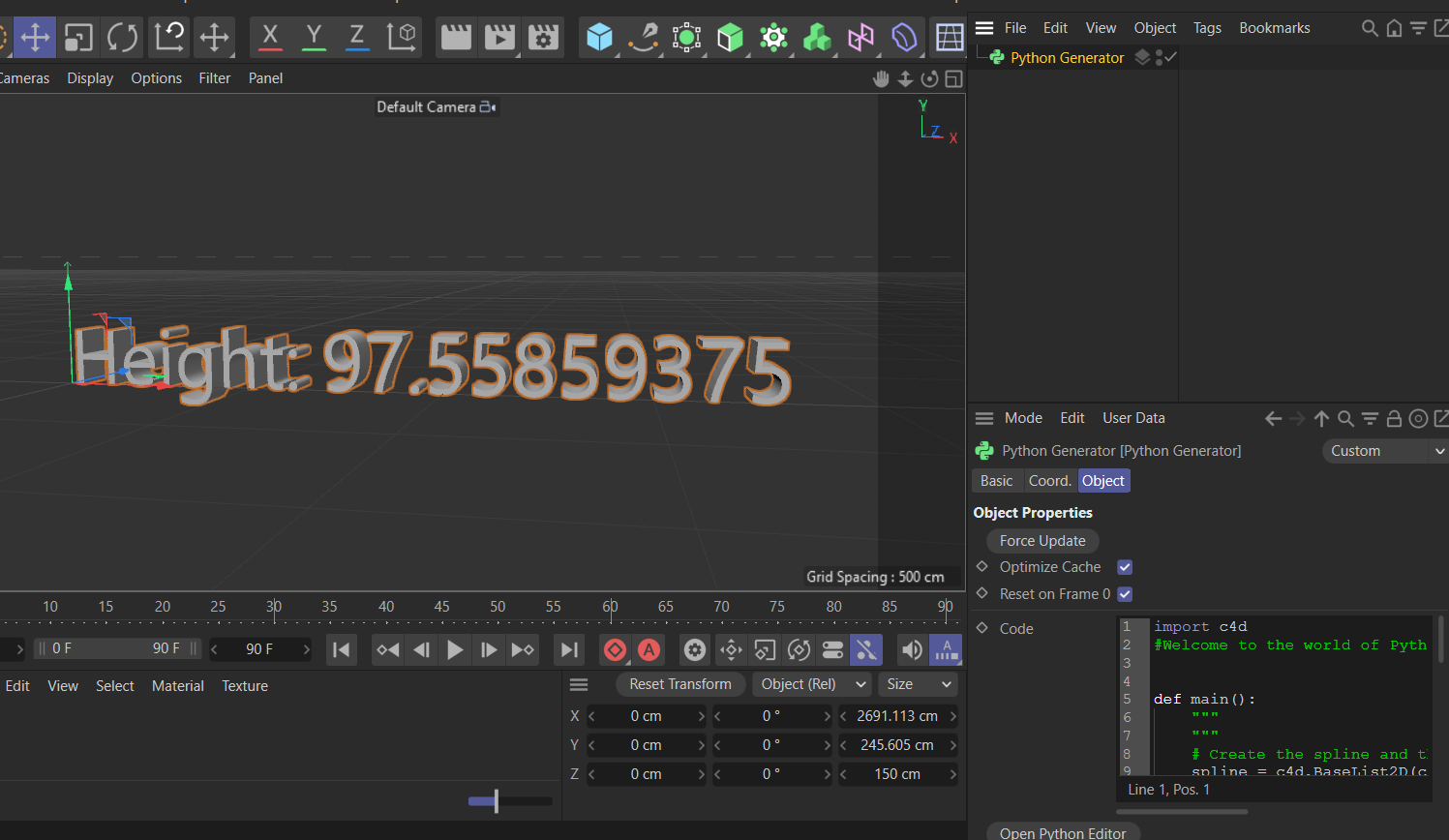
Task: Toggle Python Generator enabled checkmark
Action: [1171, 57]
